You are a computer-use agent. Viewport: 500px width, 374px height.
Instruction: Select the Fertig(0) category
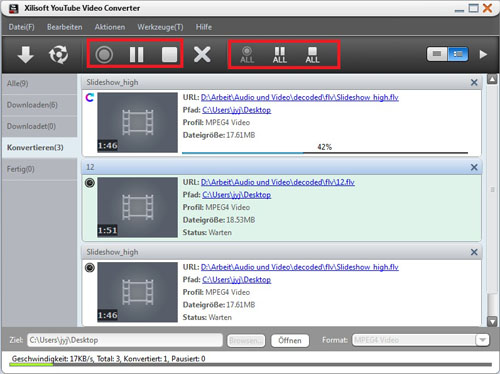pyautogui.click(x=39, y=169)
